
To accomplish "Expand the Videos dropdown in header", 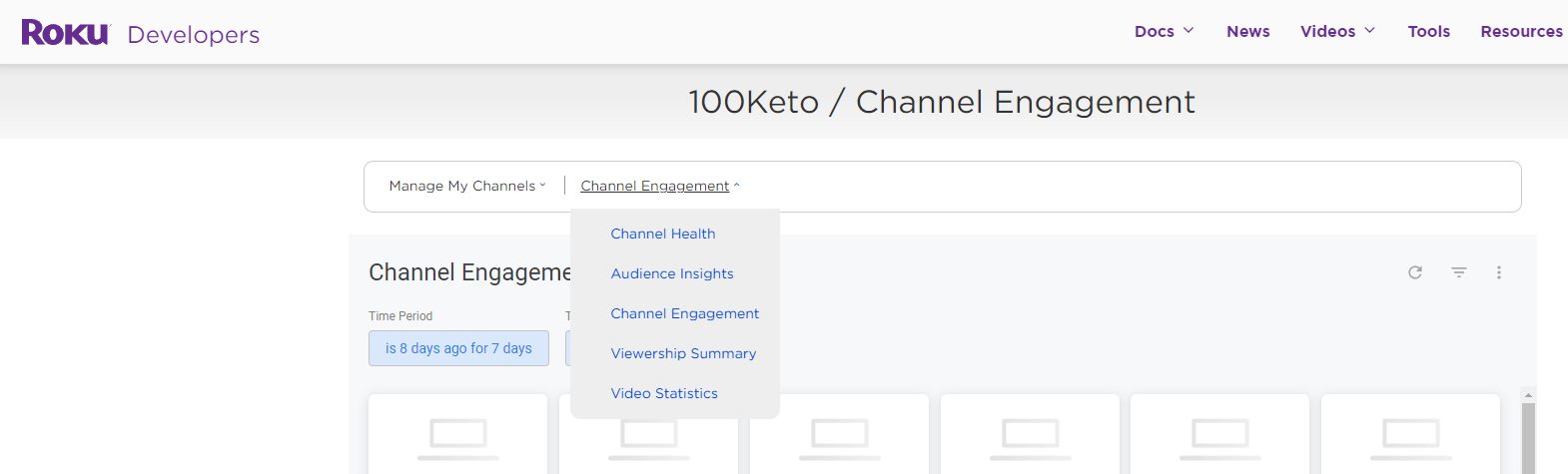I will [x=1337, y=31].
